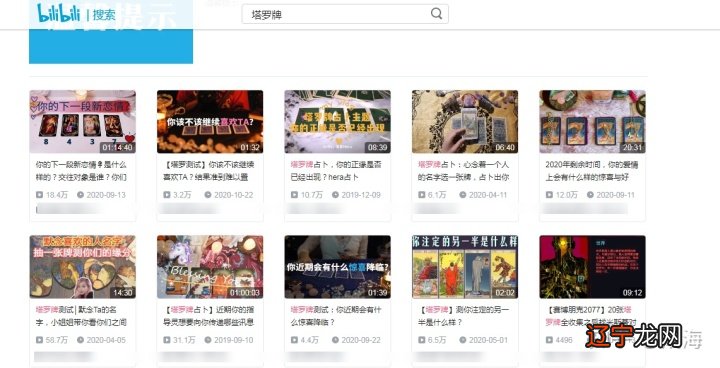Open the 09:12 Cyberpunk 2077 thumbnail
720x368 pixels.
[592, 267]
